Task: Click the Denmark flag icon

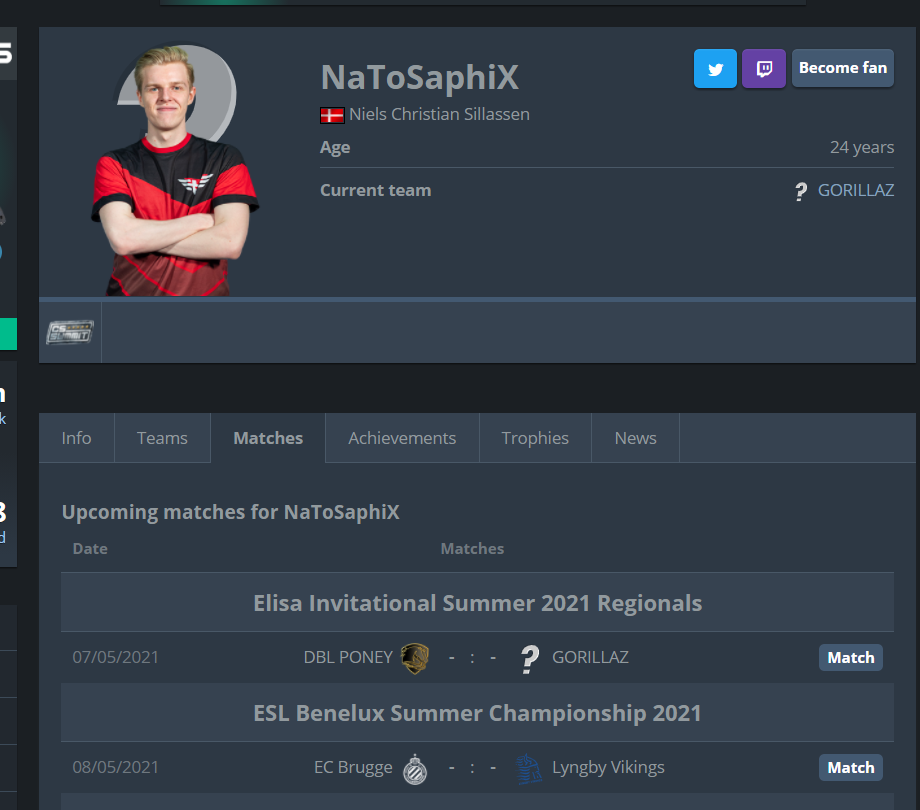Action: coord(332,115)
